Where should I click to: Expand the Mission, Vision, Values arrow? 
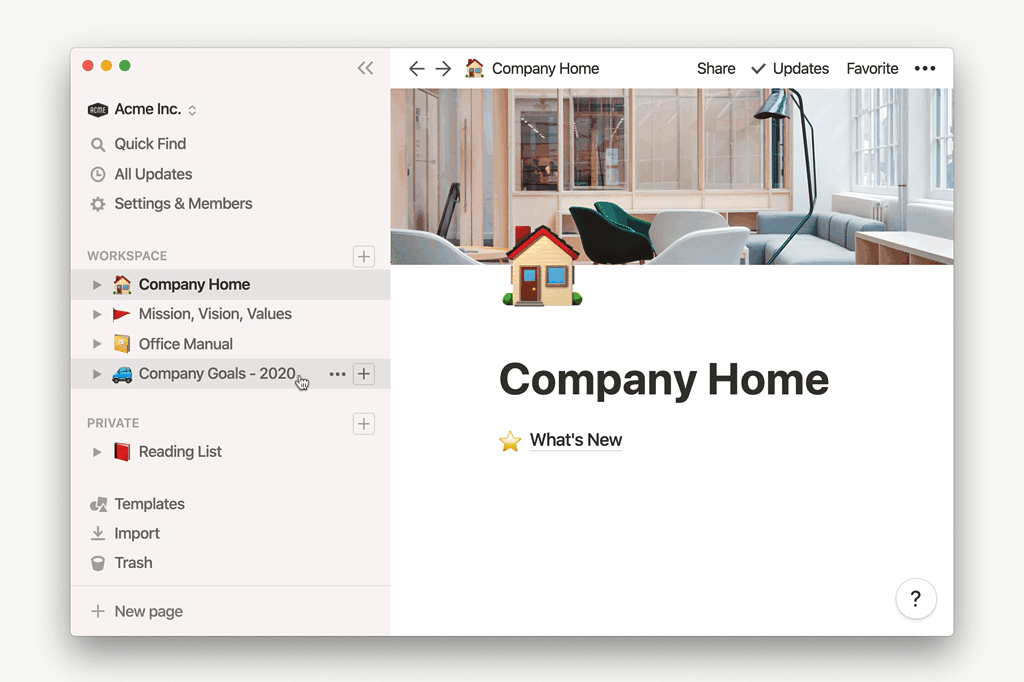(x=97, y=314)
